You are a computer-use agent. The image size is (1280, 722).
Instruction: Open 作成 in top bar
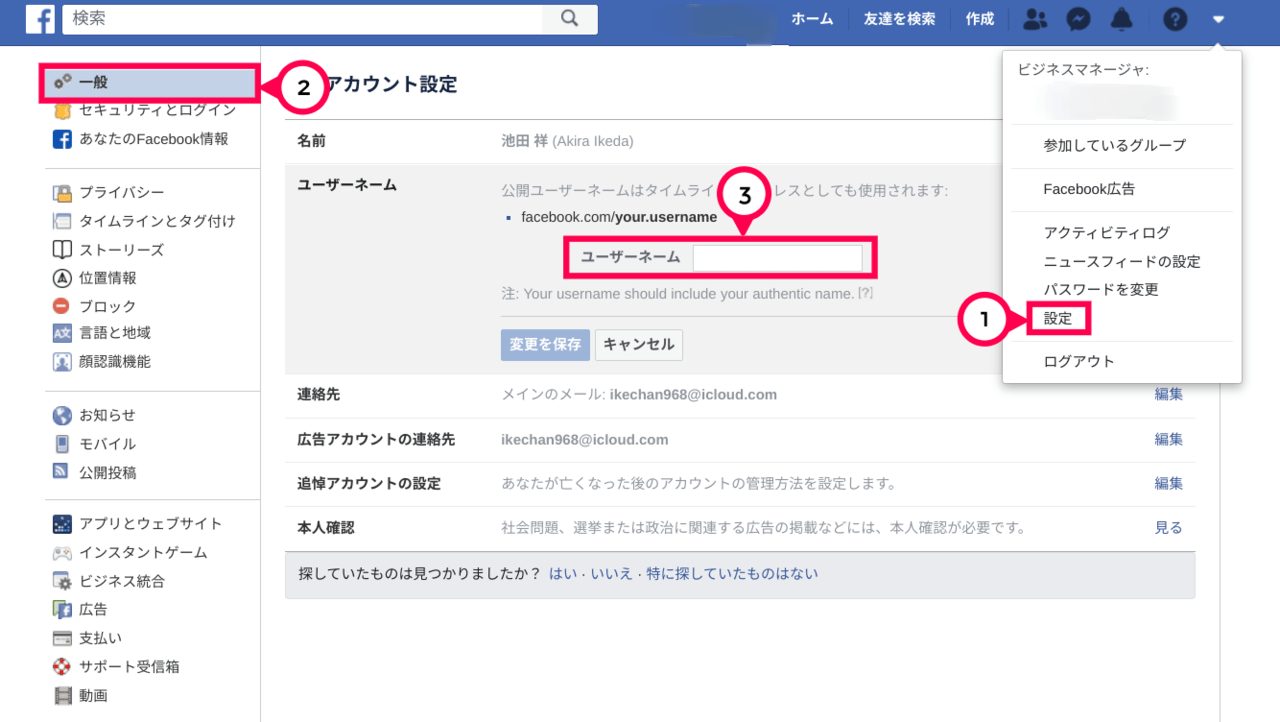point(980,19)
